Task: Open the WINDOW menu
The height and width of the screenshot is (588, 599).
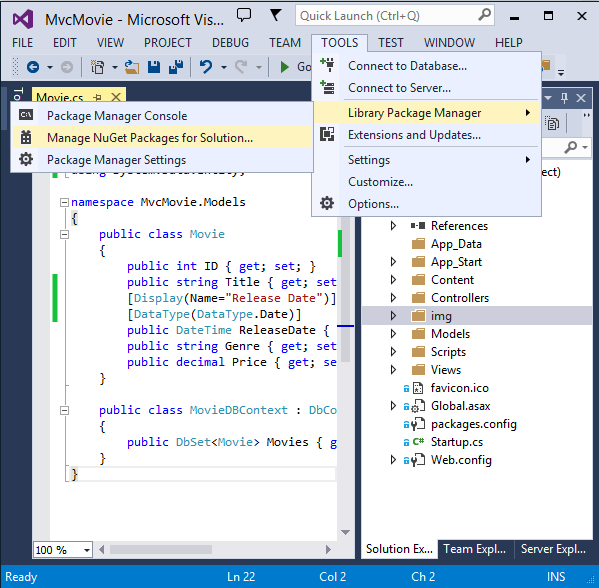Action: coord(449,42)
